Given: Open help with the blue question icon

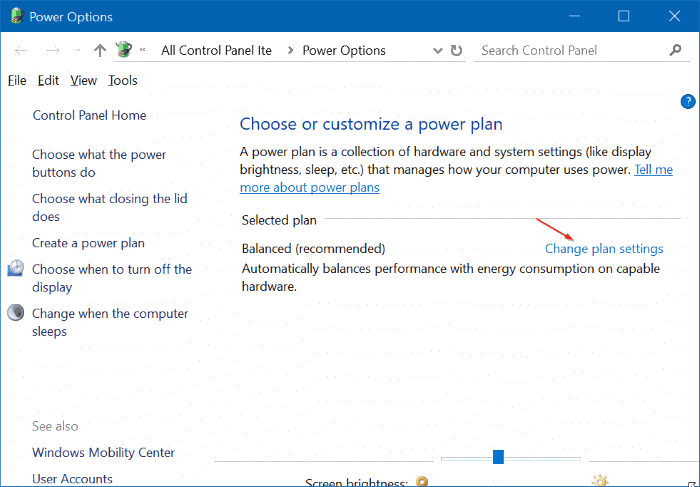Looking at the screenshot, I should (x=688, y=102).
